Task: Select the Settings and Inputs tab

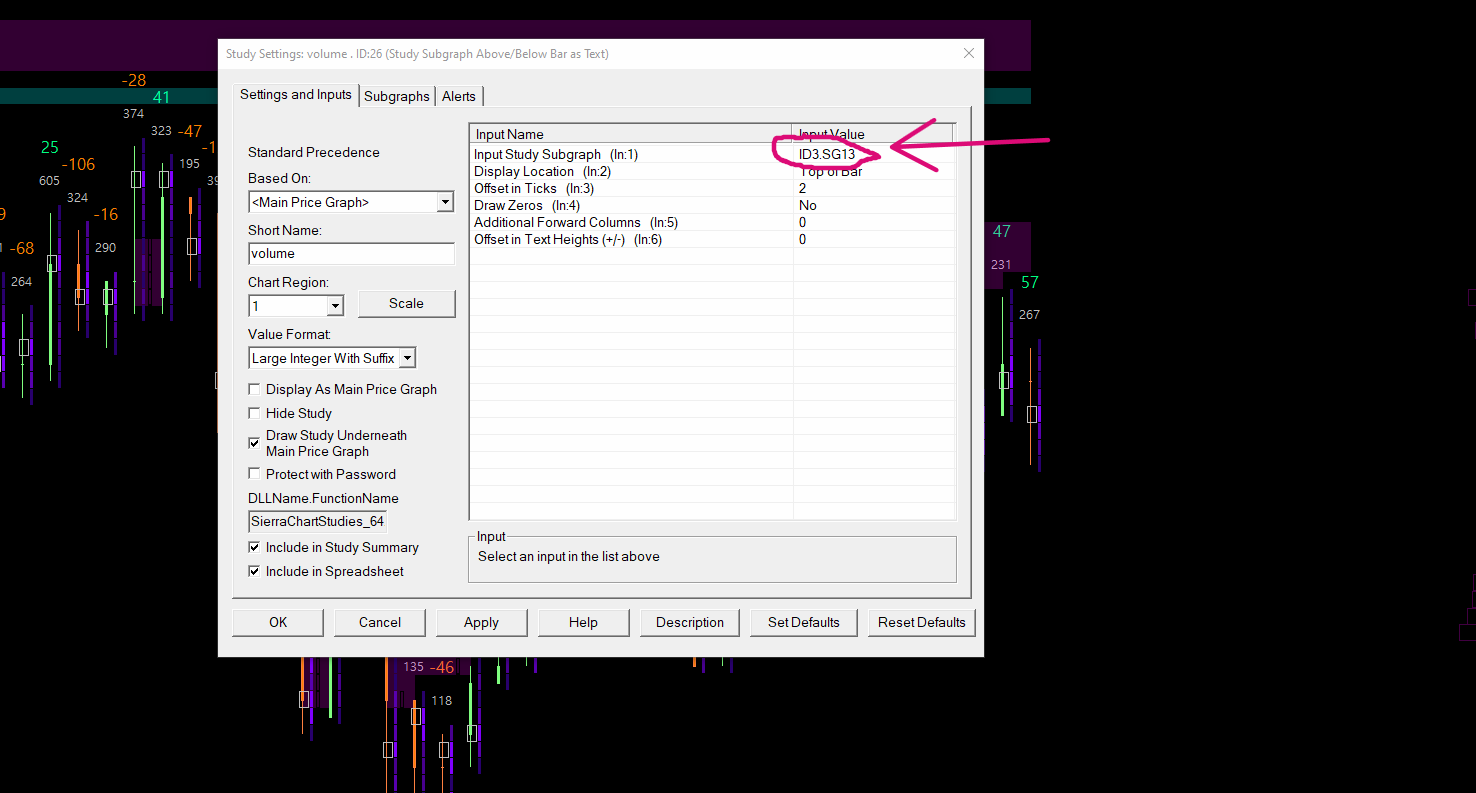Action: 296,94
